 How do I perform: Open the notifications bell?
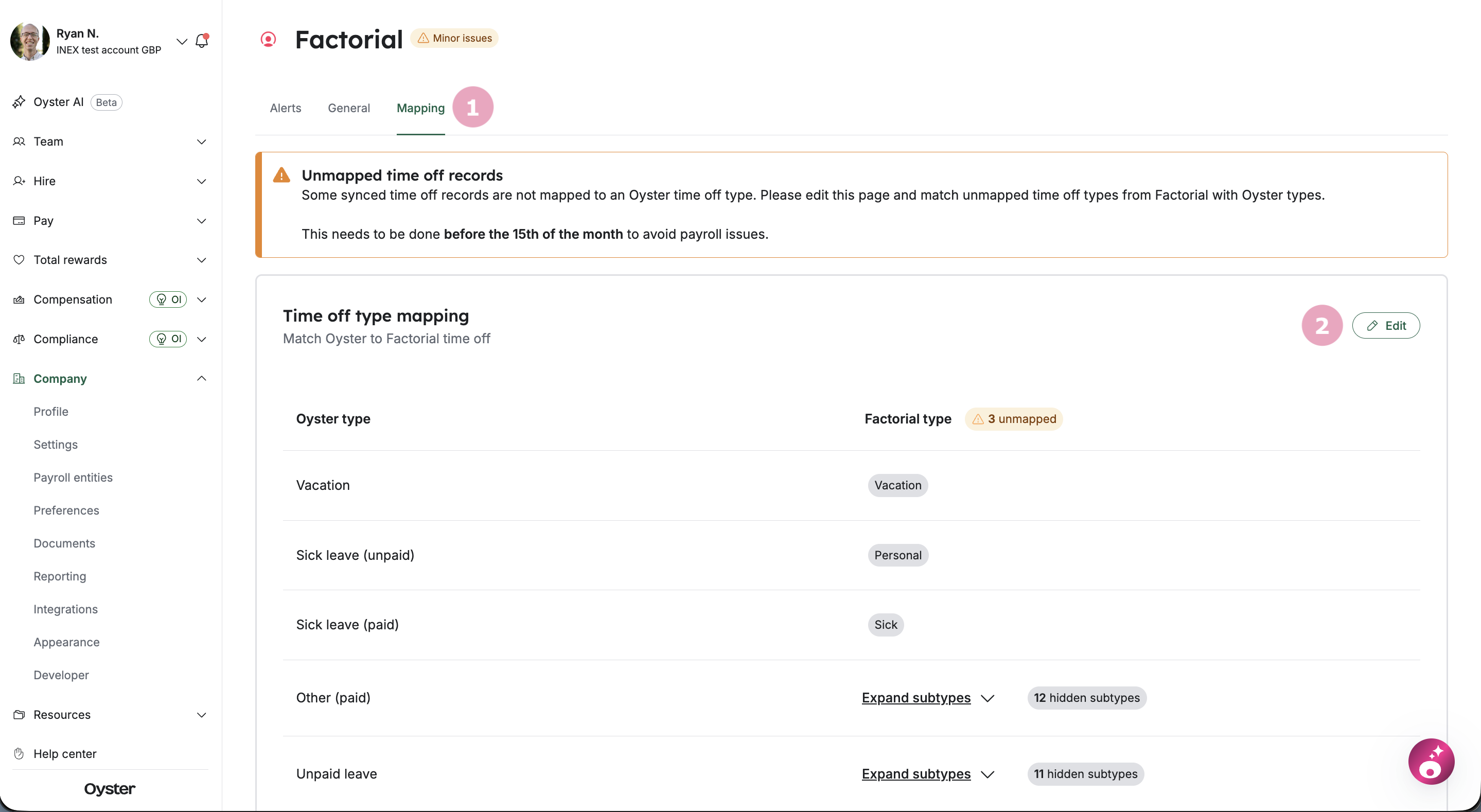[x=202, y=41]
